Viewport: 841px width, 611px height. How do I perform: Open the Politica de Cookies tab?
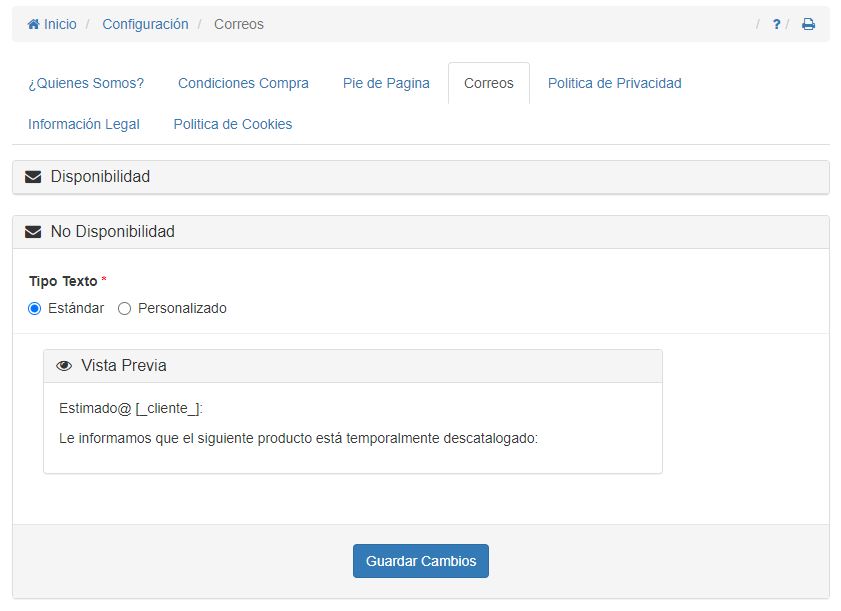click(231, 124)
